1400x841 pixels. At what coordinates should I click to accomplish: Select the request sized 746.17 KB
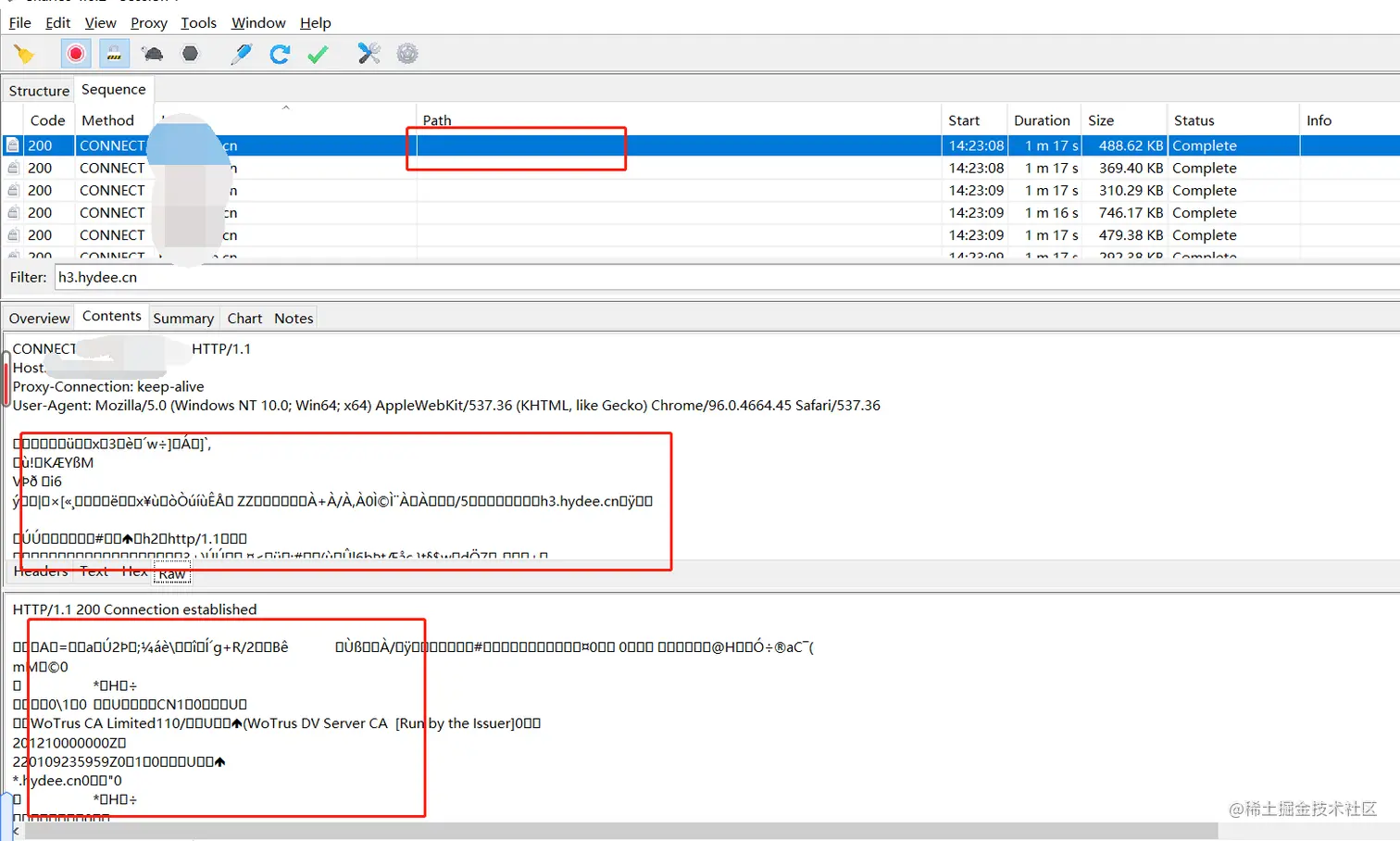point(700,212)
